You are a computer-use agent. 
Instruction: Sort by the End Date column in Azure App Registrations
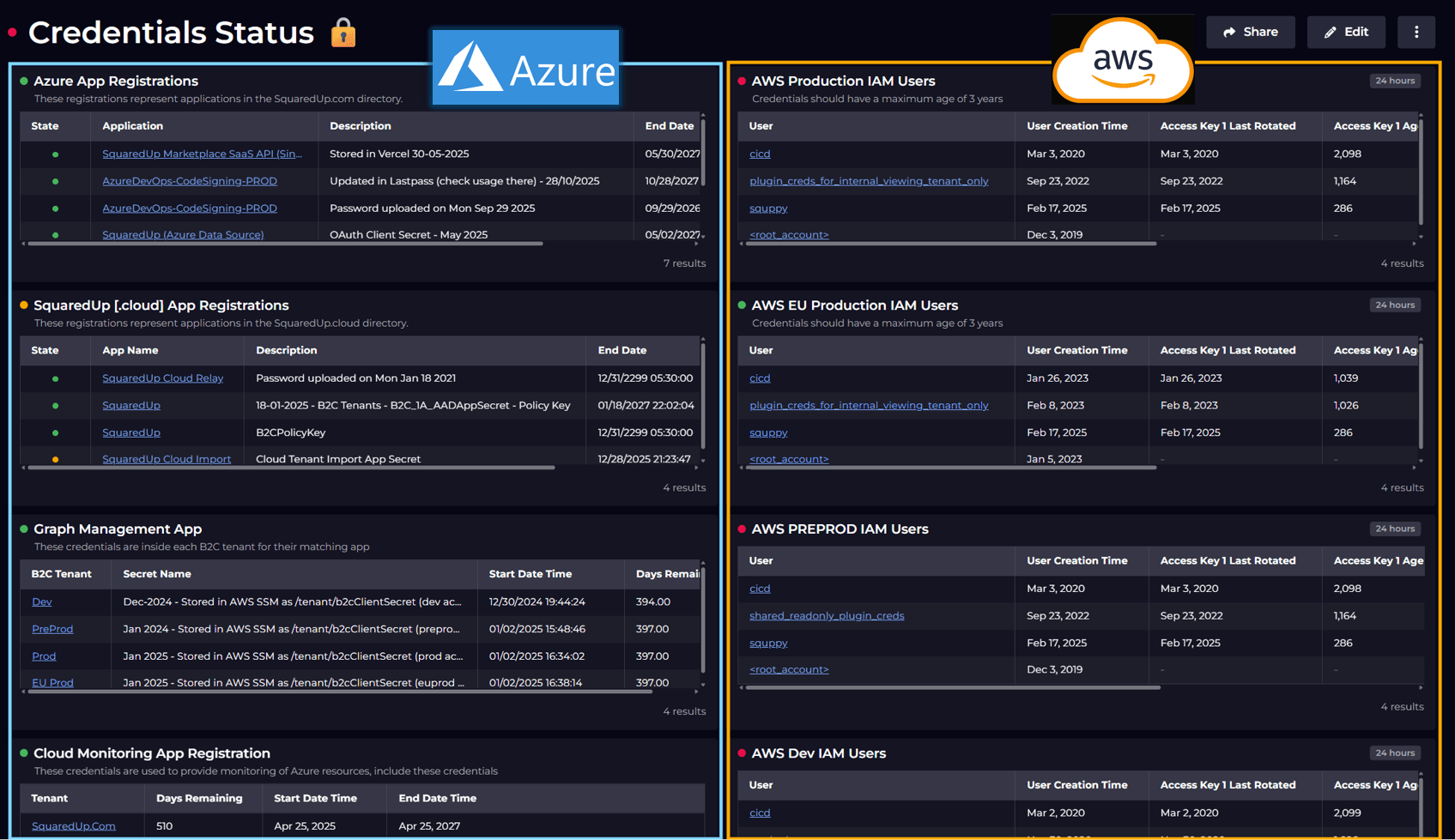pos(669,125)
